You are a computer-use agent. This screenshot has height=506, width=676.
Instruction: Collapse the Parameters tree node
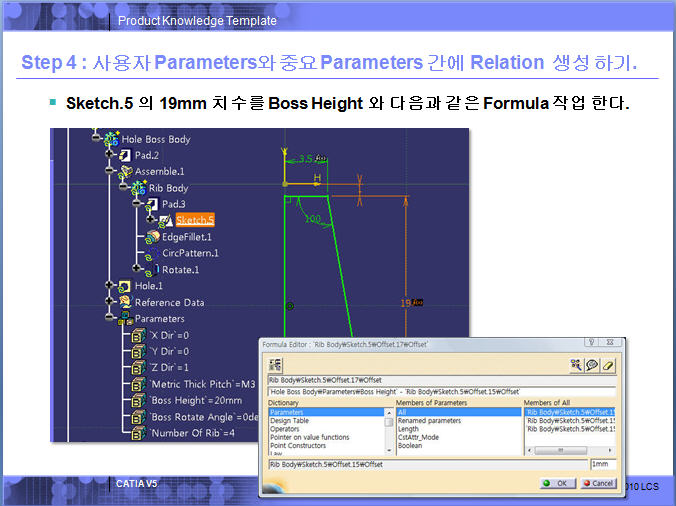tap(110, 318)
